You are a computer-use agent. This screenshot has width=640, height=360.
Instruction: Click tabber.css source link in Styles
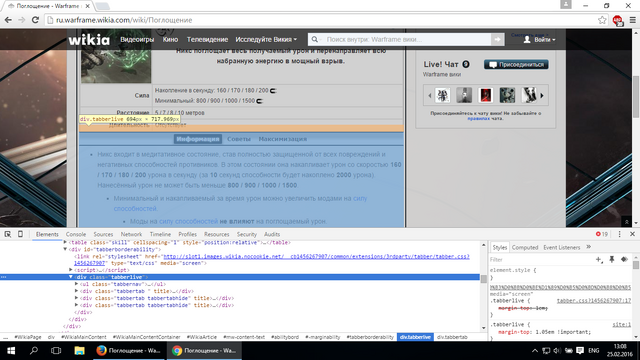click(593, 300)
